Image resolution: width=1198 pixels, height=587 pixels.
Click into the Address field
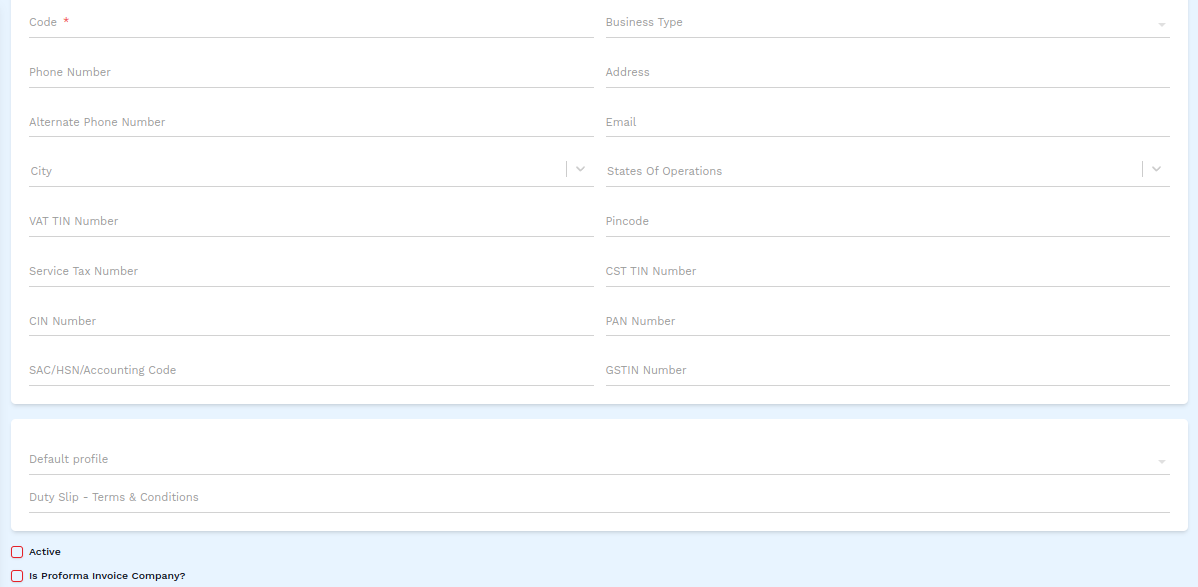pos(886,73)
